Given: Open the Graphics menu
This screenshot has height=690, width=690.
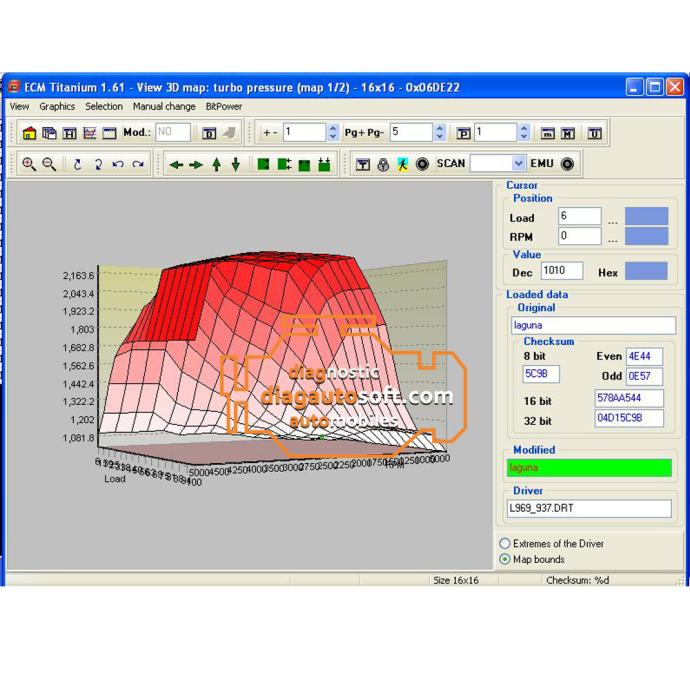Looking at the screenshot, I should coord(57,106).
